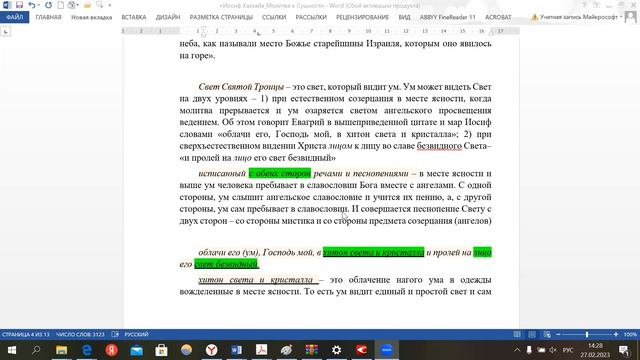The width and height of the screenshot is (640, 360).
Task: Open Microsoft Store from taskbar
Action: [x=161, y=350]
